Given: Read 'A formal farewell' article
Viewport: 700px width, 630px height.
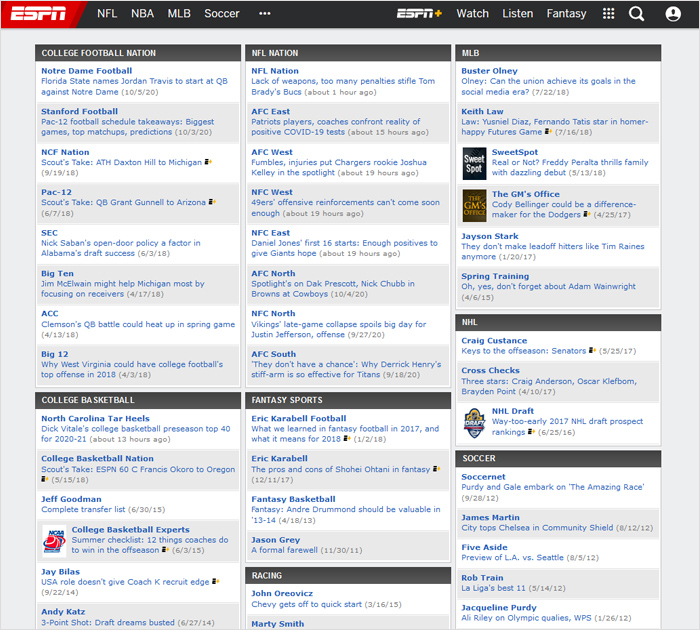Looking at the screenshot, I should click(284, 550).
